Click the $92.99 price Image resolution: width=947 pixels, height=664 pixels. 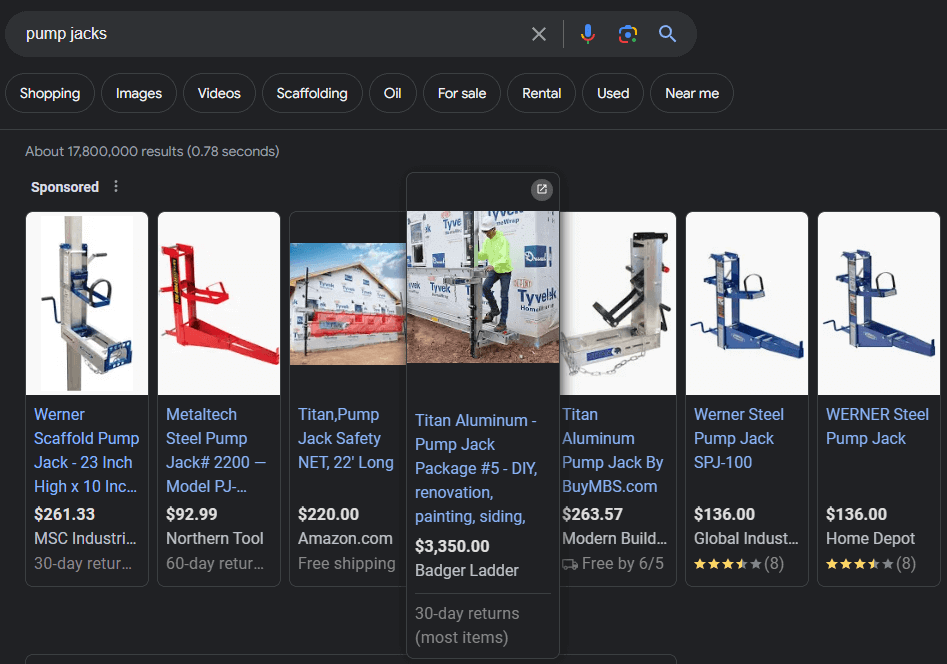tap(191, 514)
